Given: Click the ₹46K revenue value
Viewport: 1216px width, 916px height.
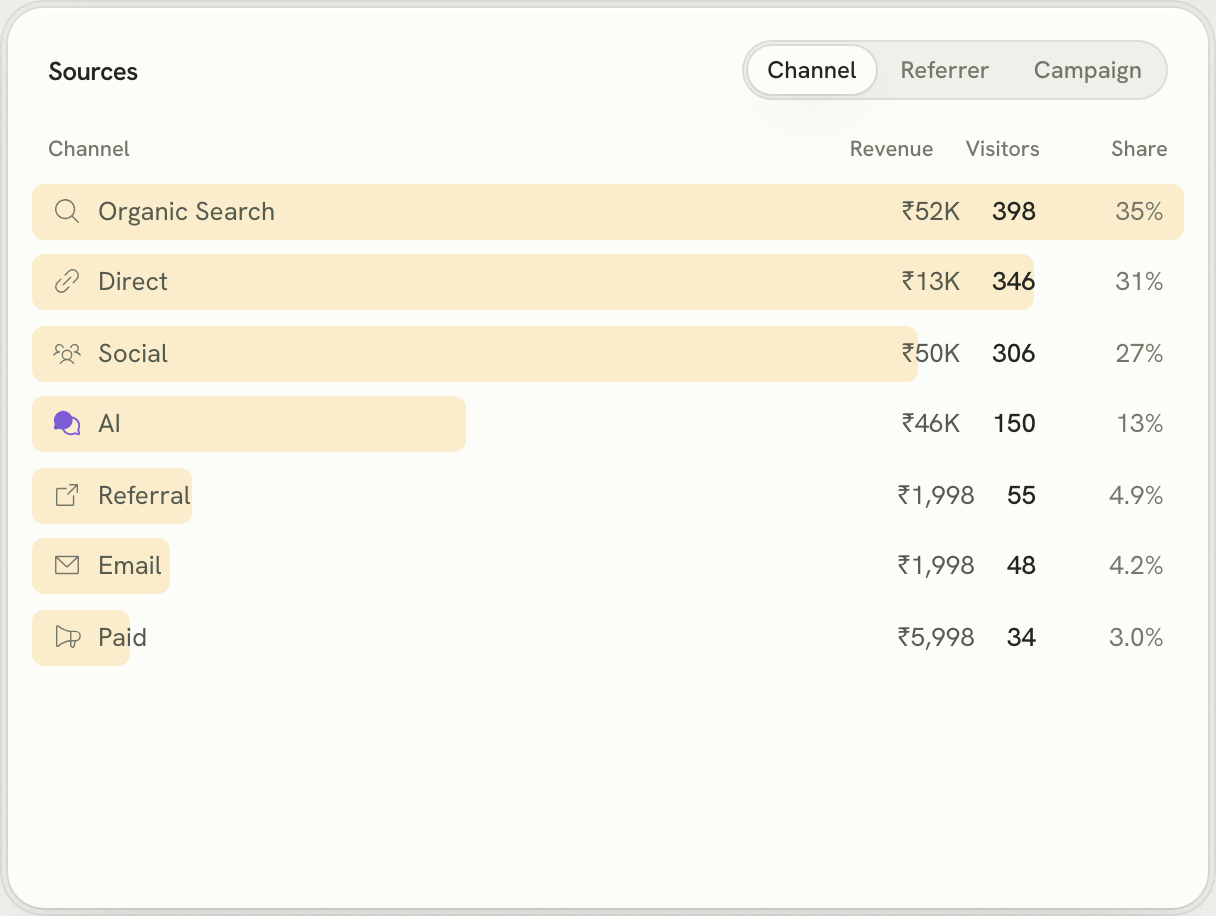Looking at the screenshot, I should [x=930, y=424].
